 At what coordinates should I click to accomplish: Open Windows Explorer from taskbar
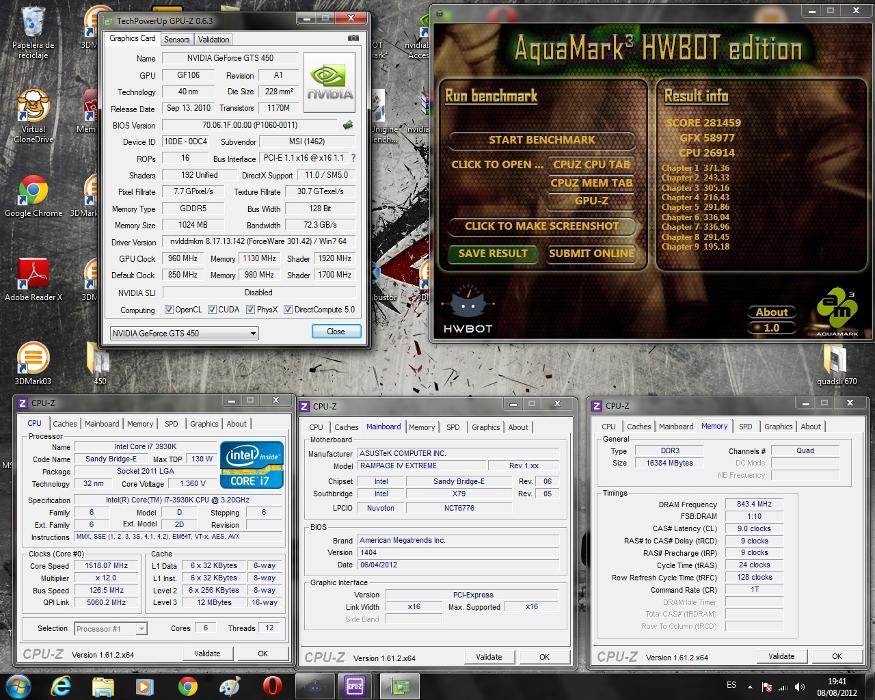coord(103,686)
